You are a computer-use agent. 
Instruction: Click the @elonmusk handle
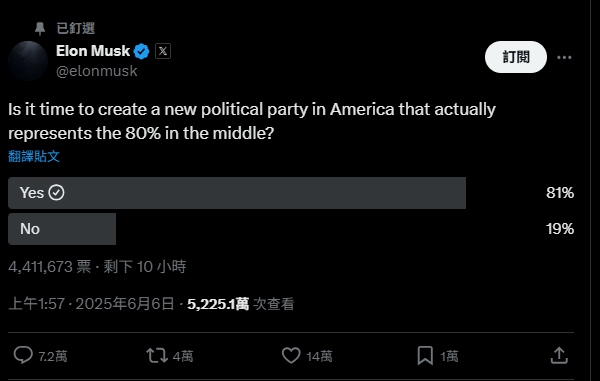96,71
